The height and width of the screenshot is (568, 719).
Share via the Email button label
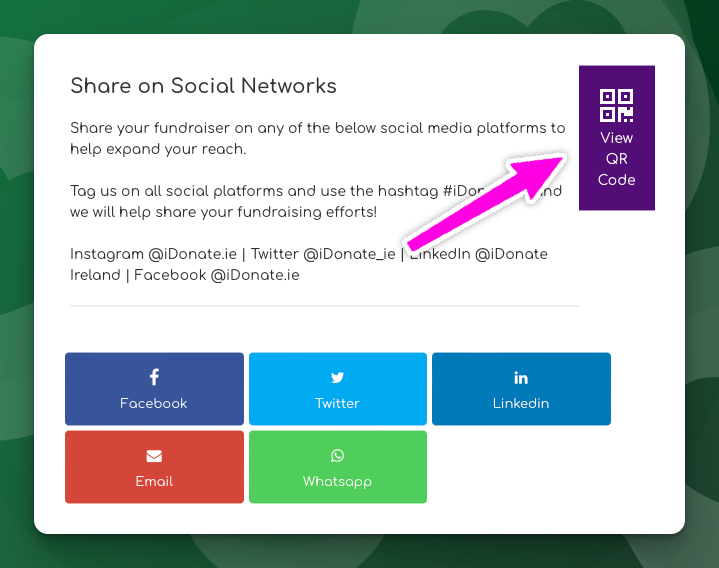tap(154, 481)
